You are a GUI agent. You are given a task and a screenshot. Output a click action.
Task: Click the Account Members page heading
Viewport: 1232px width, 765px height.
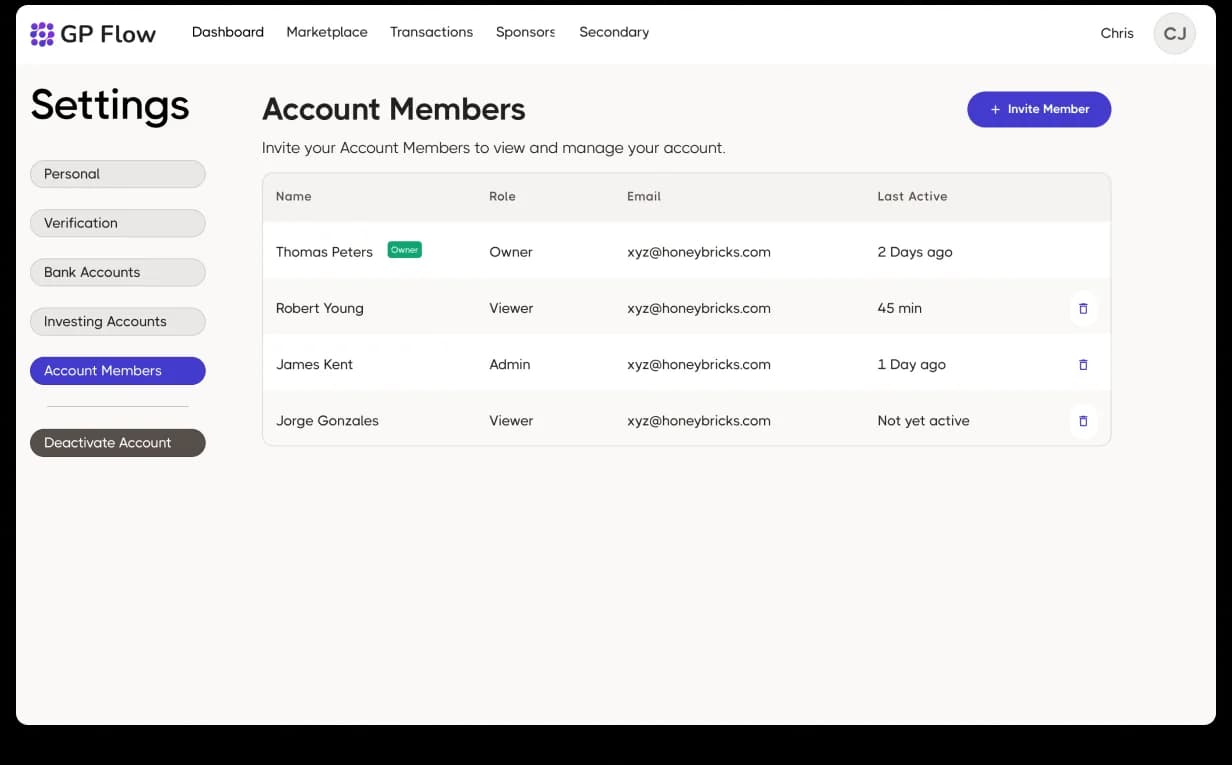click(394, 109)
